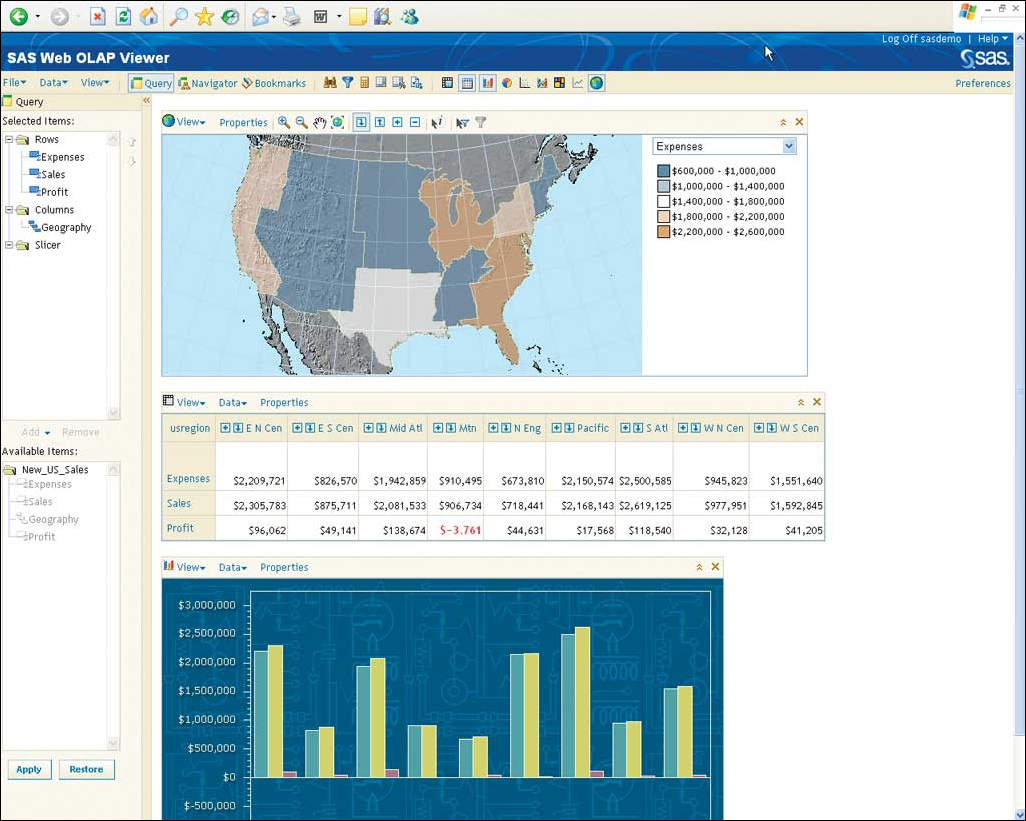Viewport: 1026px width, 821px height.
Task: Select the map Identify info pointer tool
Action: 437,122
